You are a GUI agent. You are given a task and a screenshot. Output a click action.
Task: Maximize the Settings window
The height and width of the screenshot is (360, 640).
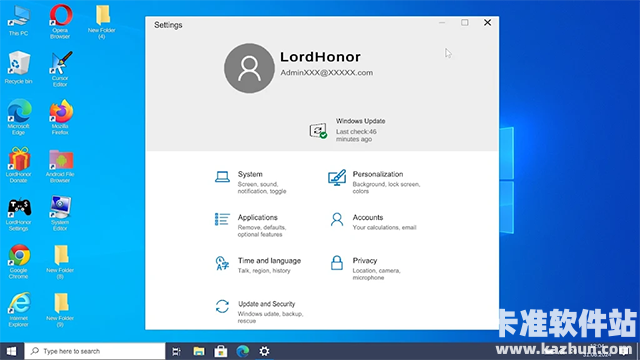pos(464,22)
